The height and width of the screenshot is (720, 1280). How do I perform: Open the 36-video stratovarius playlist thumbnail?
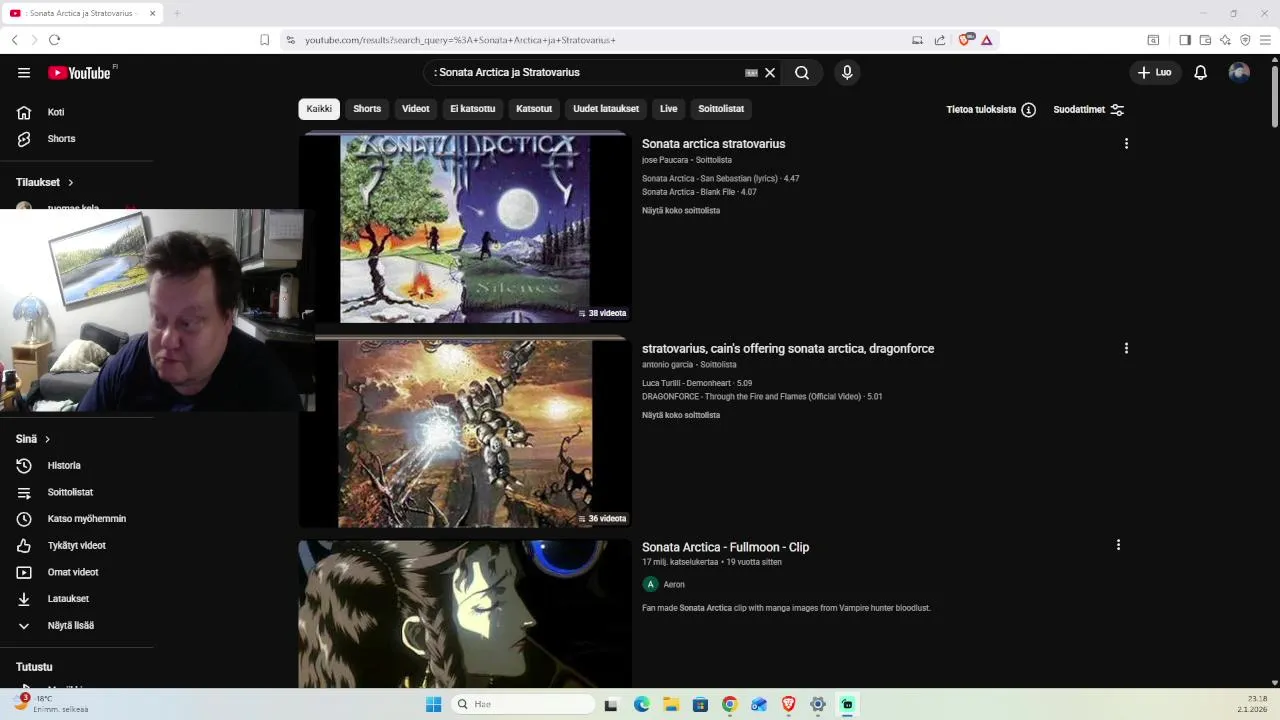tap(465, 434)
